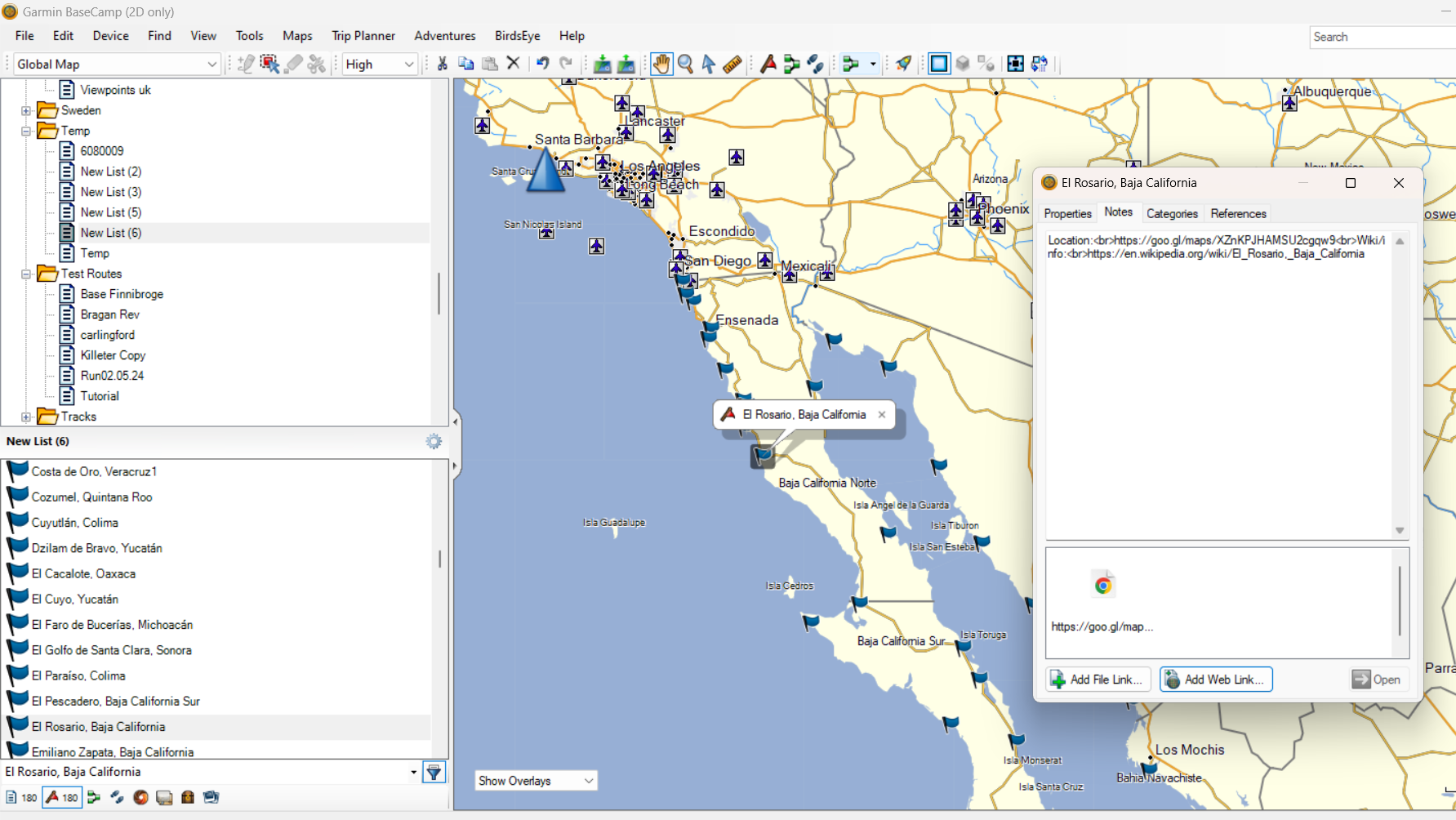Open the Trip Planner menu
This screenshot has width=1456, height=820.
point(363,36)
